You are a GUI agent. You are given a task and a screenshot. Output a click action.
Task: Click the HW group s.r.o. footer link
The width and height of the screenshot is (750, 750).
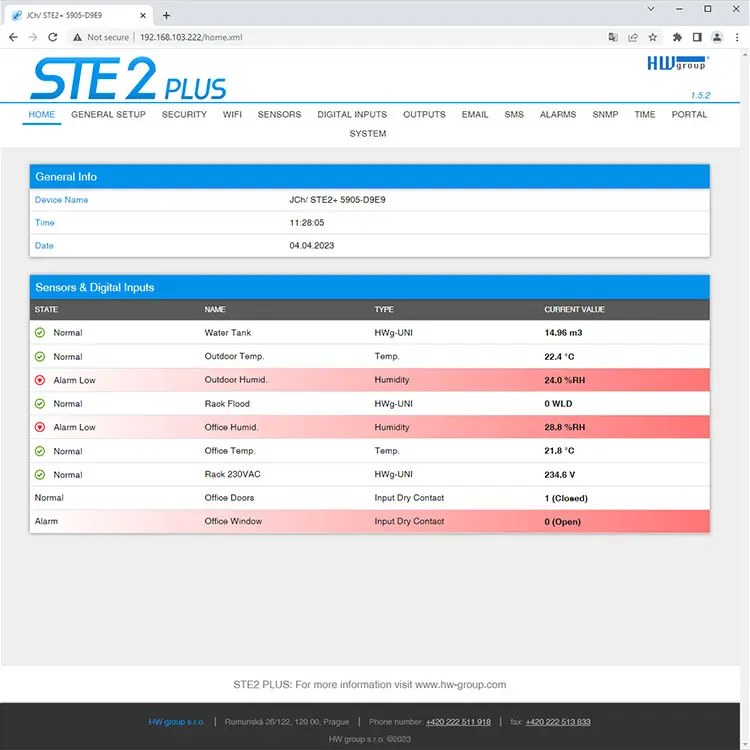pos(176,722)
